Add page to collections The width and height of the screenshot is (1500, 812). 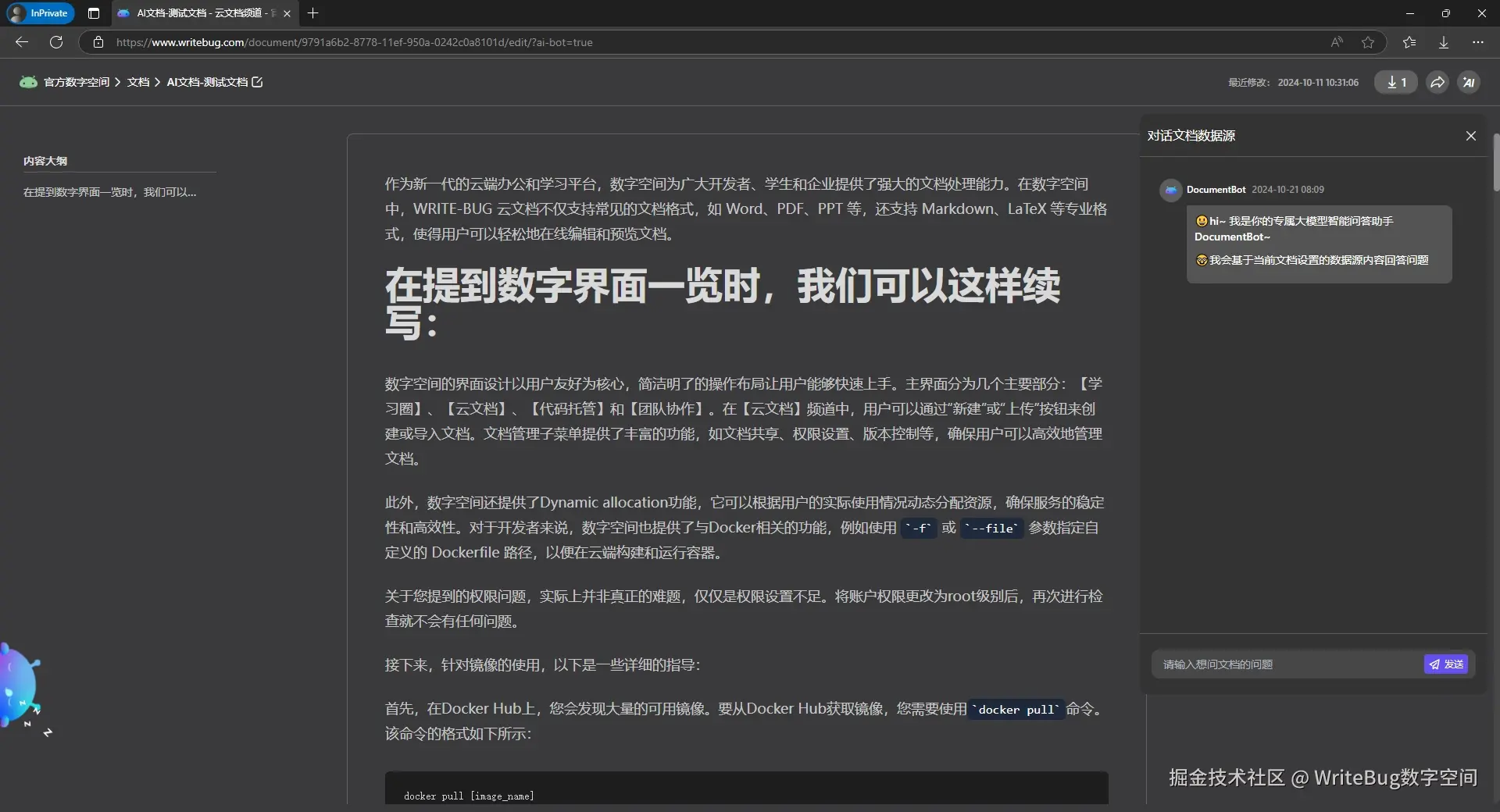[1409, 42]
